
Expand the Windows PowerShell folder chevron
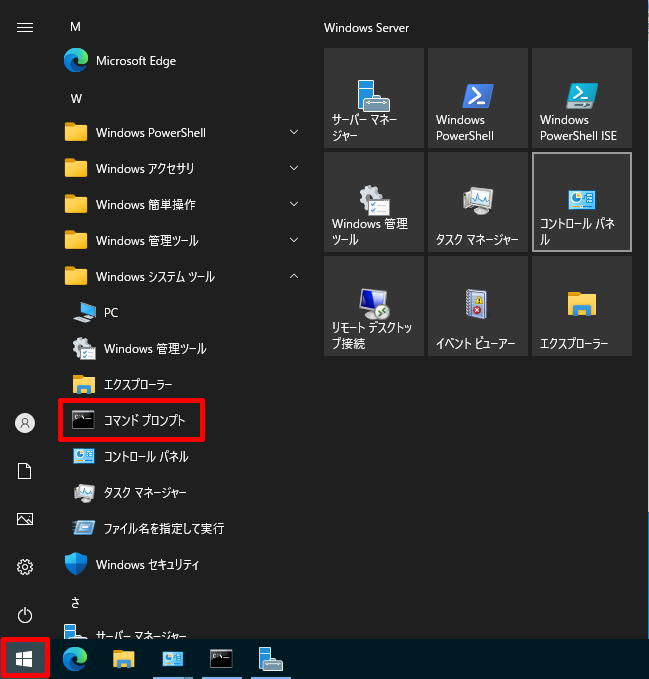294,132
